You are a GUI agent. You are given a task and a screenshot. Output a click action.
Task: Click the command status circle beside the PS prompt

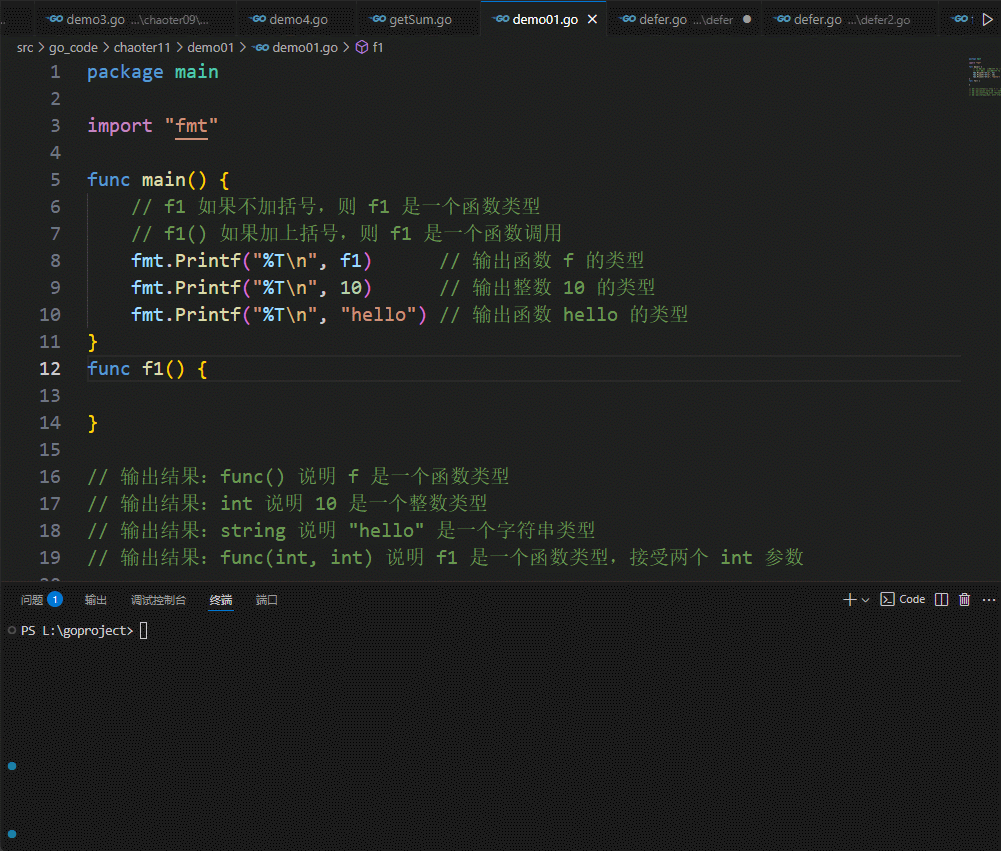[x=11, y=631]
